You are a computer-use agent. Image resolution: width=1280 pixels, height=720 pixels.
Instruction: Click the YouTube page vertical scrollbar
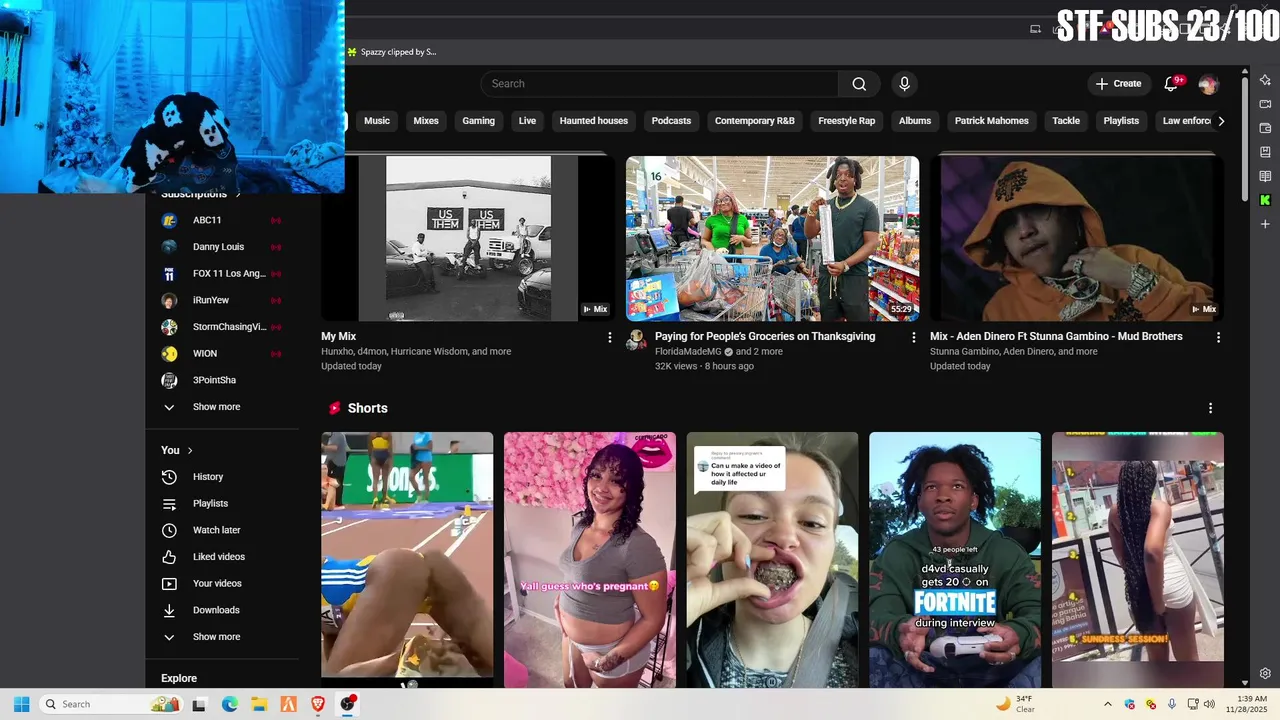tap(1245, 140)
